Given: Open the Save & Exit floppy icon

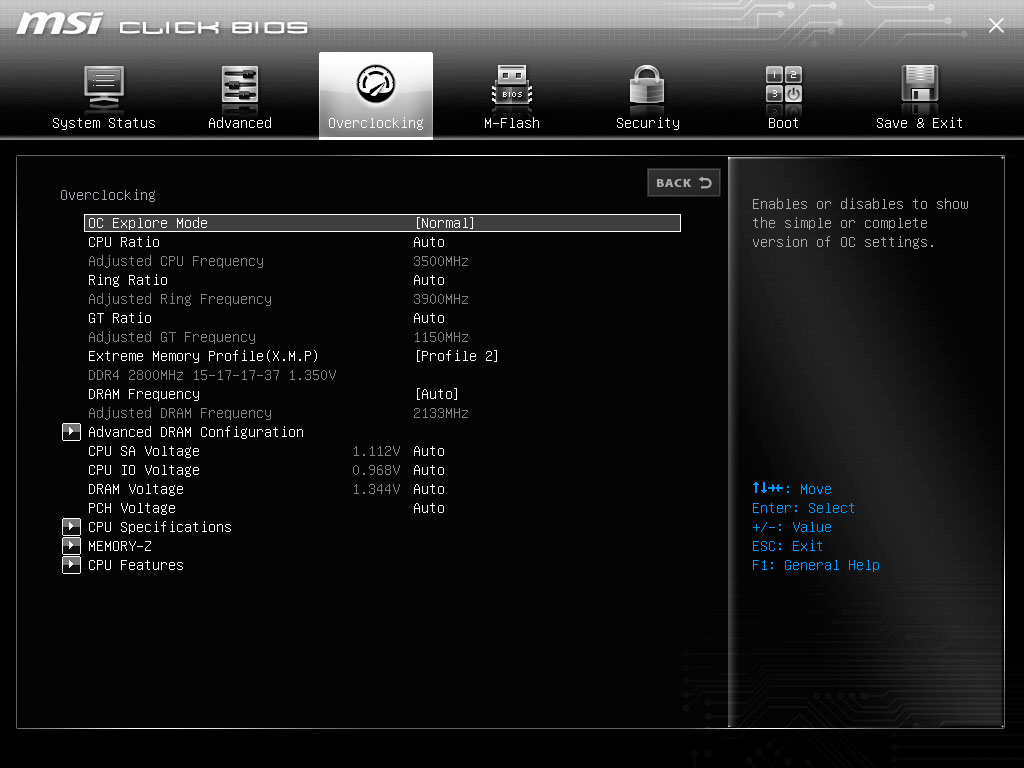Looking at the screenshot, I should point(920,85).
